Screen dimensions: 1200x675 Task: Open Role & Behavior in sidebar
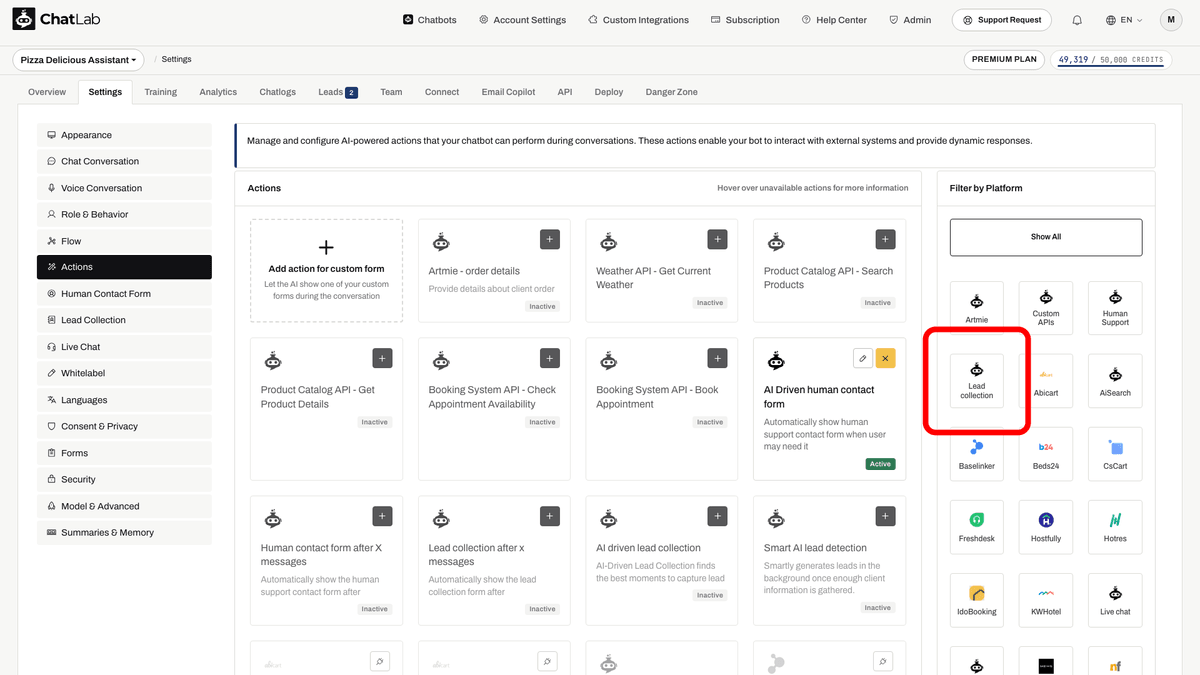[124, 214]
